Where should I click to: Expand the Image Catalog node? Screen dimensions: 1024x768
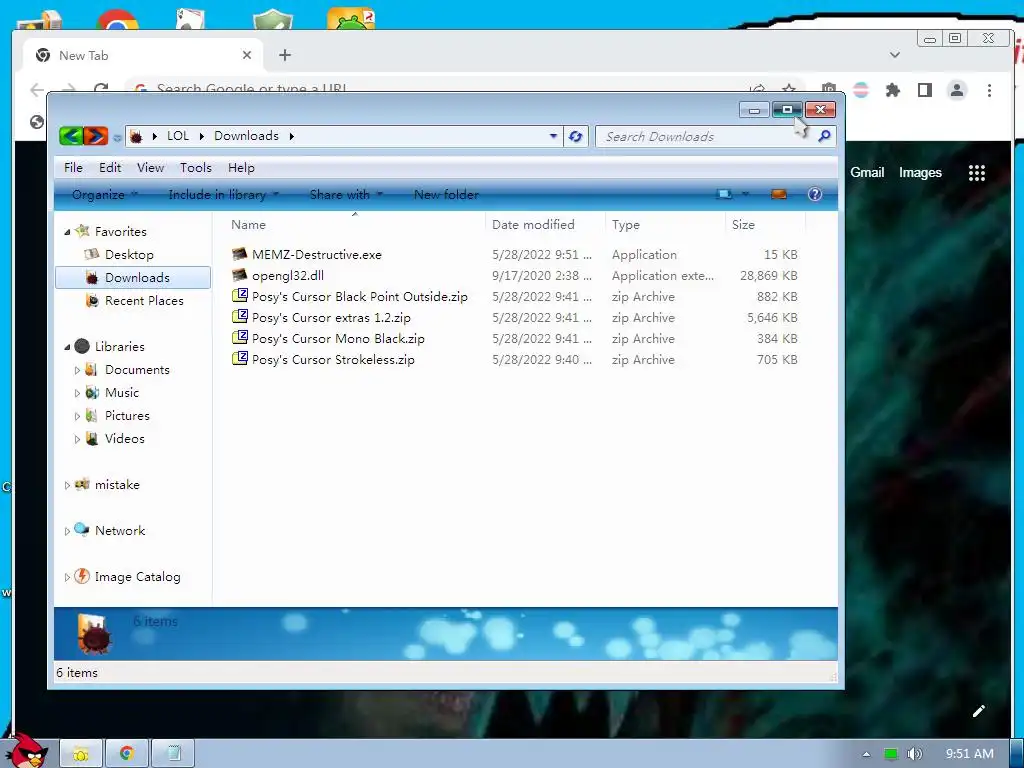(67, 577)
